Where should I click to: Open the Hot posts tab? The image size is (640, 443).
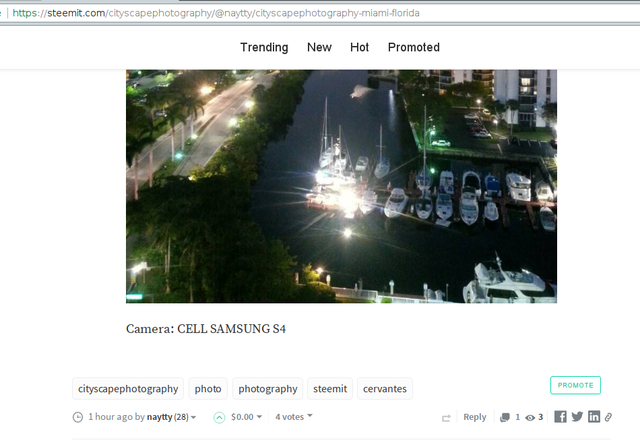coord(359,47)
